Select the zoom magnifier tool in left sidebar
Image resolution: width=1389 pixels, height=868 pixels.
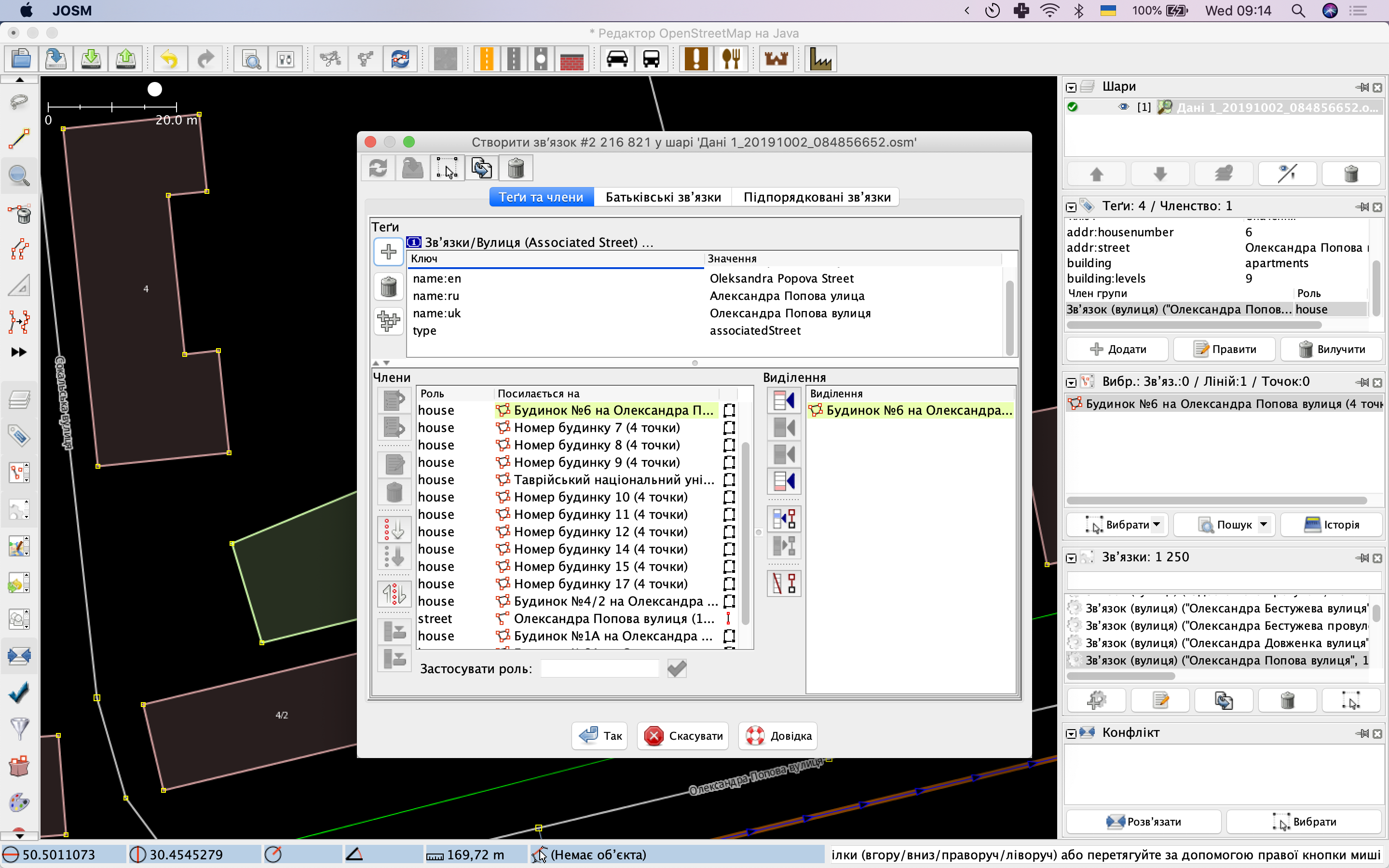click(x=19, y=175)
